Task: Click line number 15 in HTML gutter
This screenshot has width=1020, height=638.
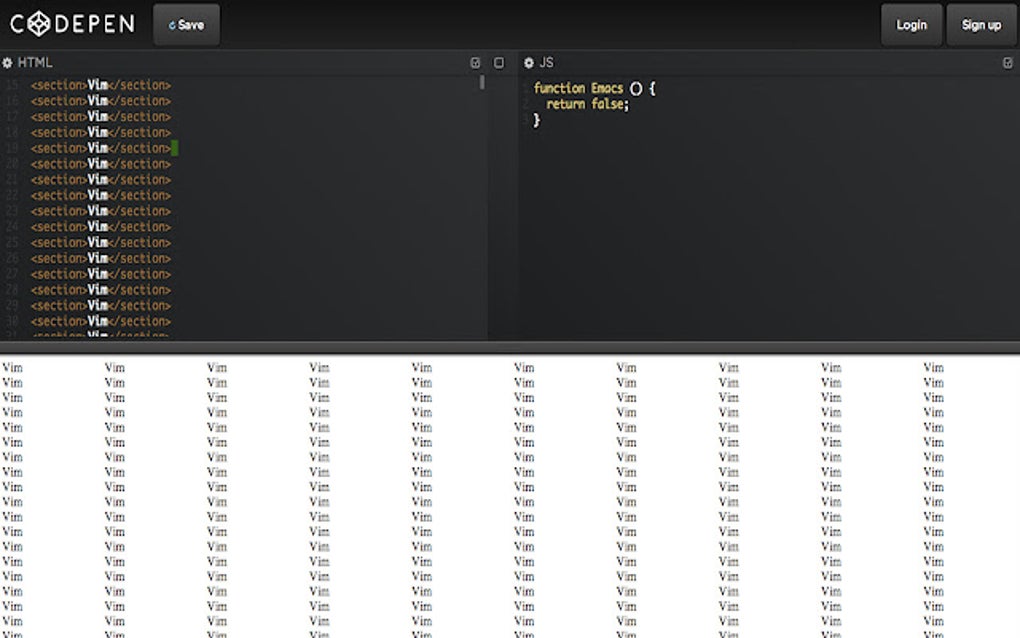Action: (x=16, y=85)
